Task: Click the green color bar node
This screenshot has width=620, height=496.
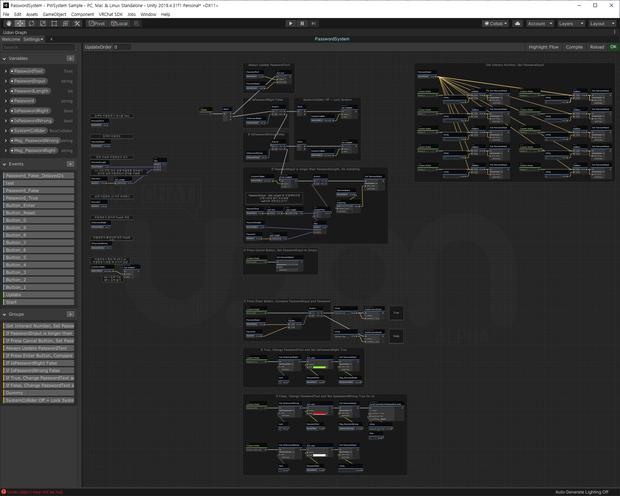Action: [319, 367]
